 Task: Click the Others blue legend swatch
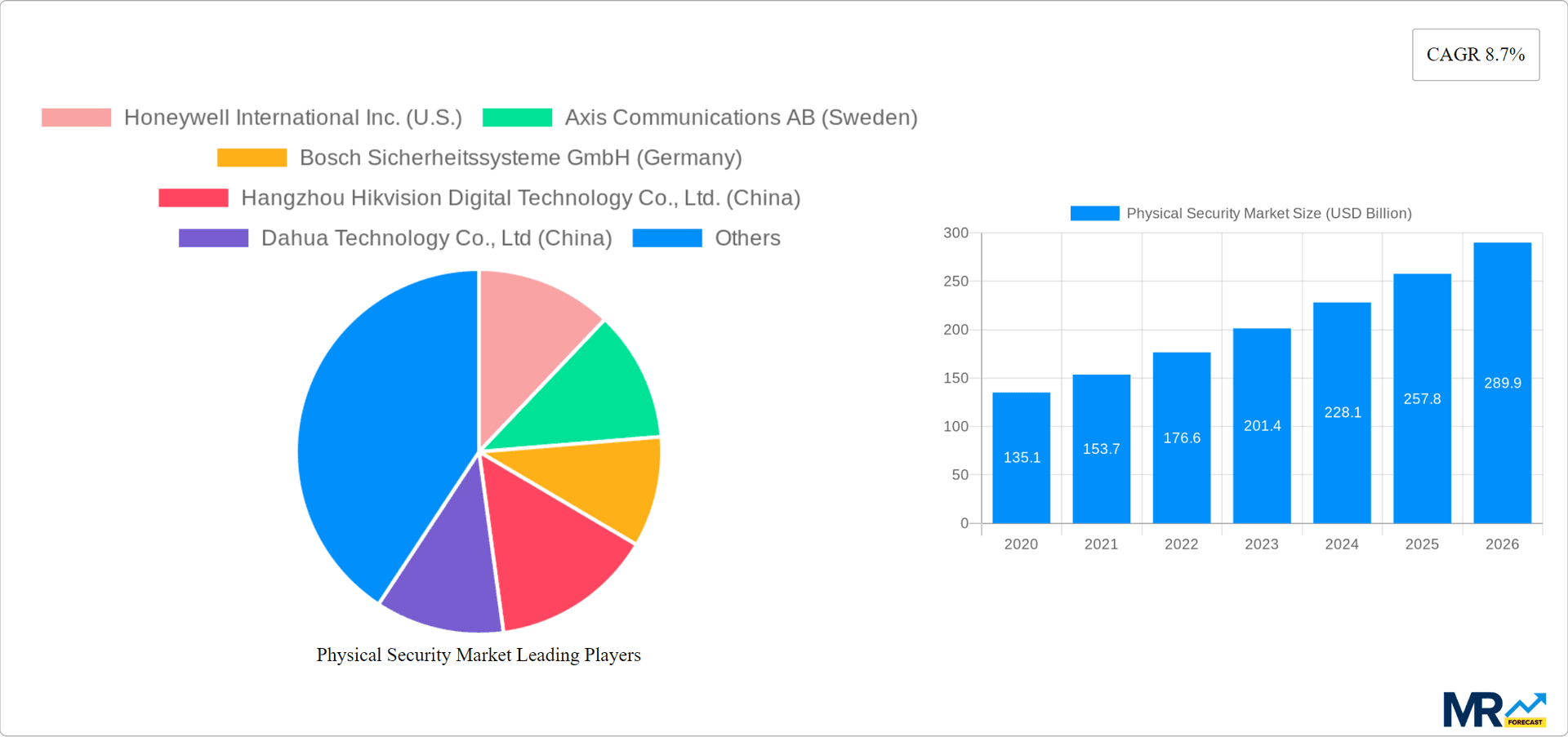coord(667,238)
